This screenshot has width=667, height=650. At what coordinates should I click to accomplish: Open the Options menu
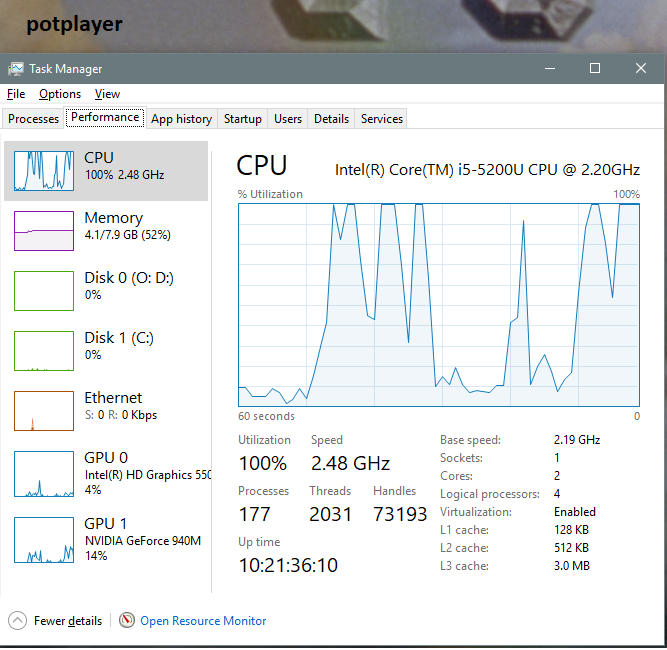point(60,94)
